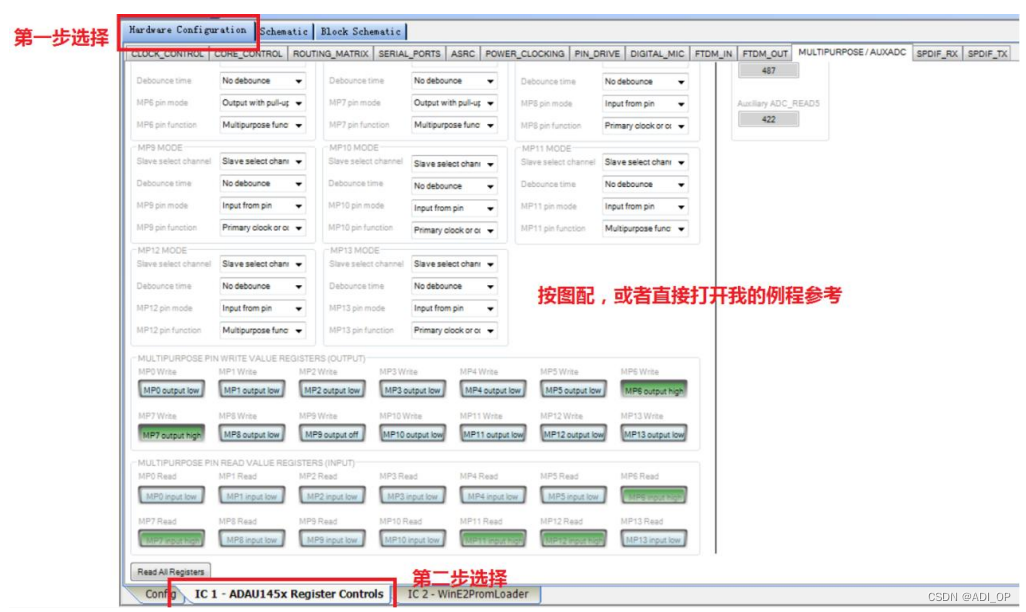Open the SPDIF_RX tab
Viewport: 1026px width, 612px height.
(937, 54)
